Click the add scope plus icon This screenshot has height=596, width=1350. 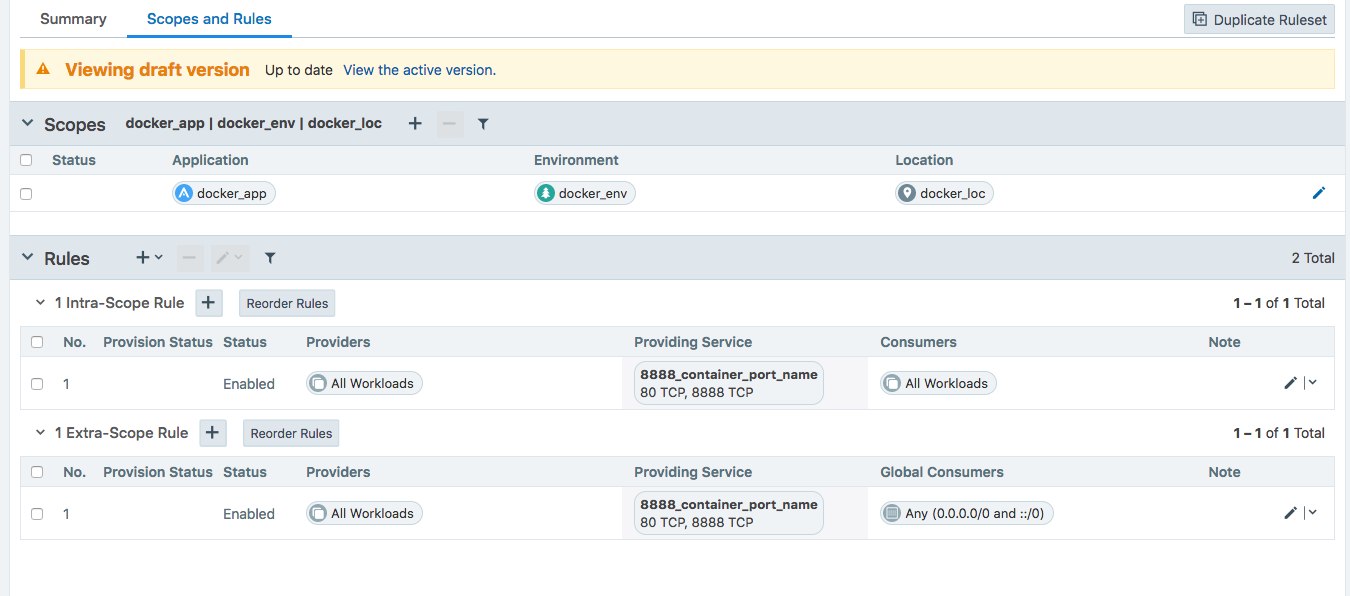415,124
